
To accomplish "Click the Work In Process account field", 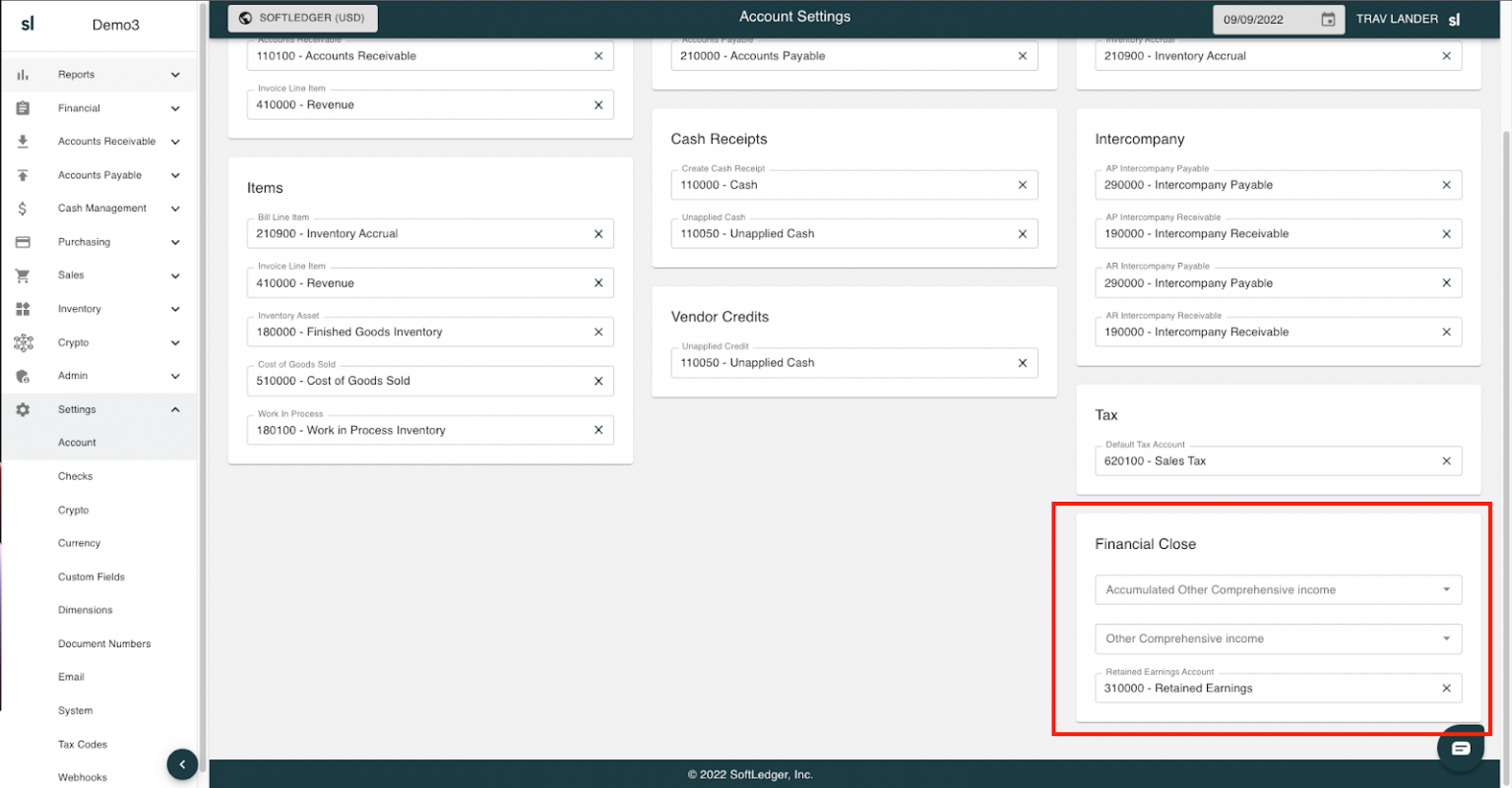I will tap(418, 431).
